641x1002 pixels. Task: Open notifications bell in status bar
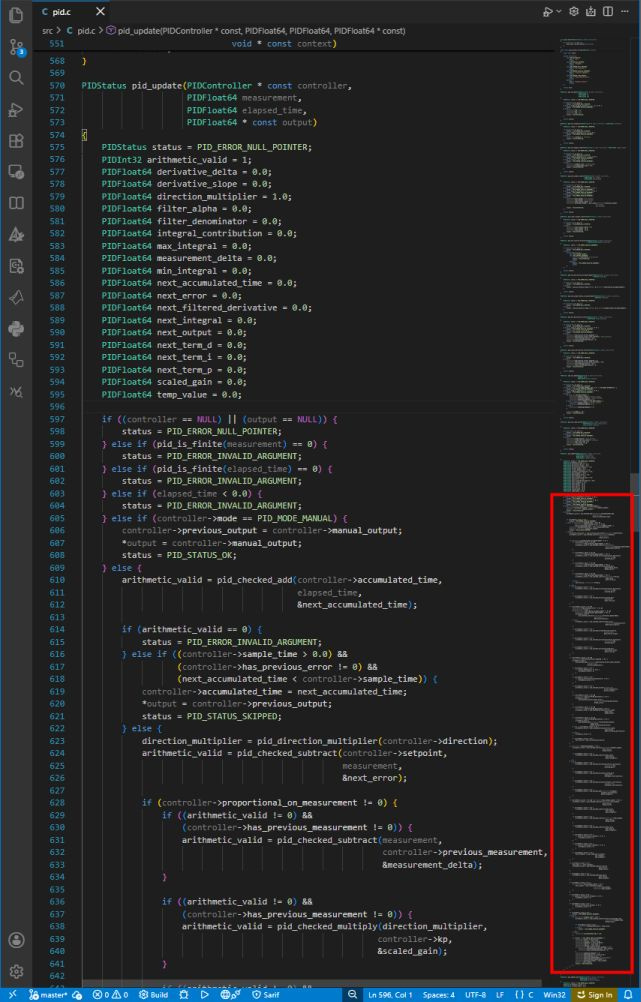(628, 994)
